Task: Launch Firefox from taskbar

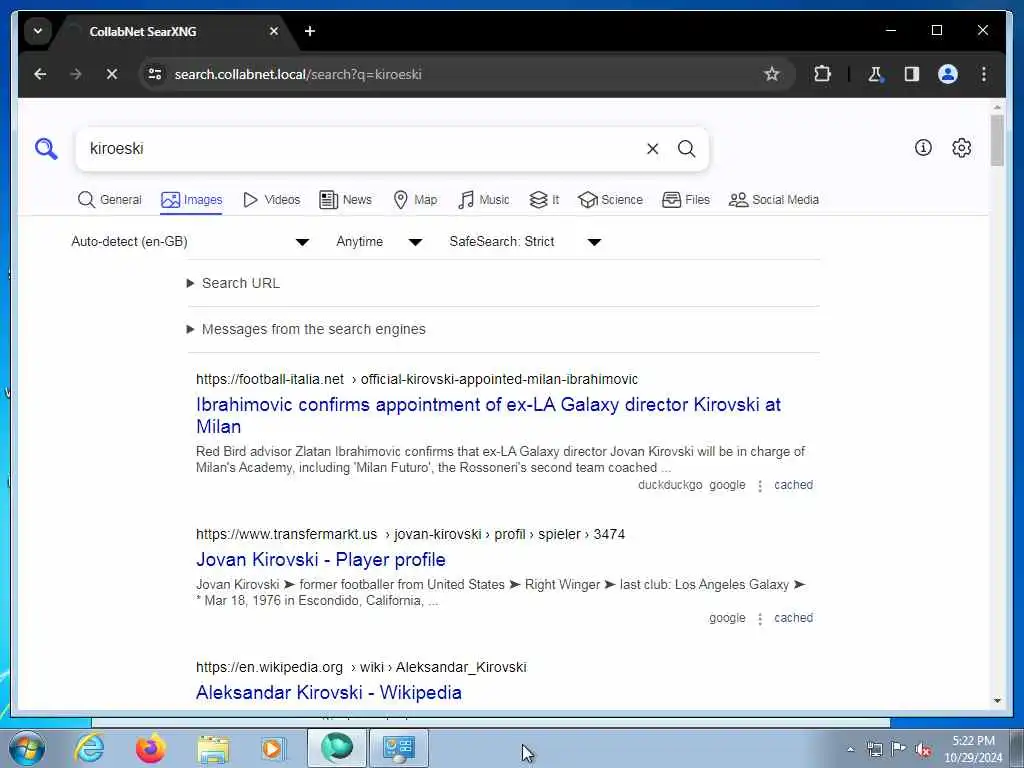Action: coord(150,748)
